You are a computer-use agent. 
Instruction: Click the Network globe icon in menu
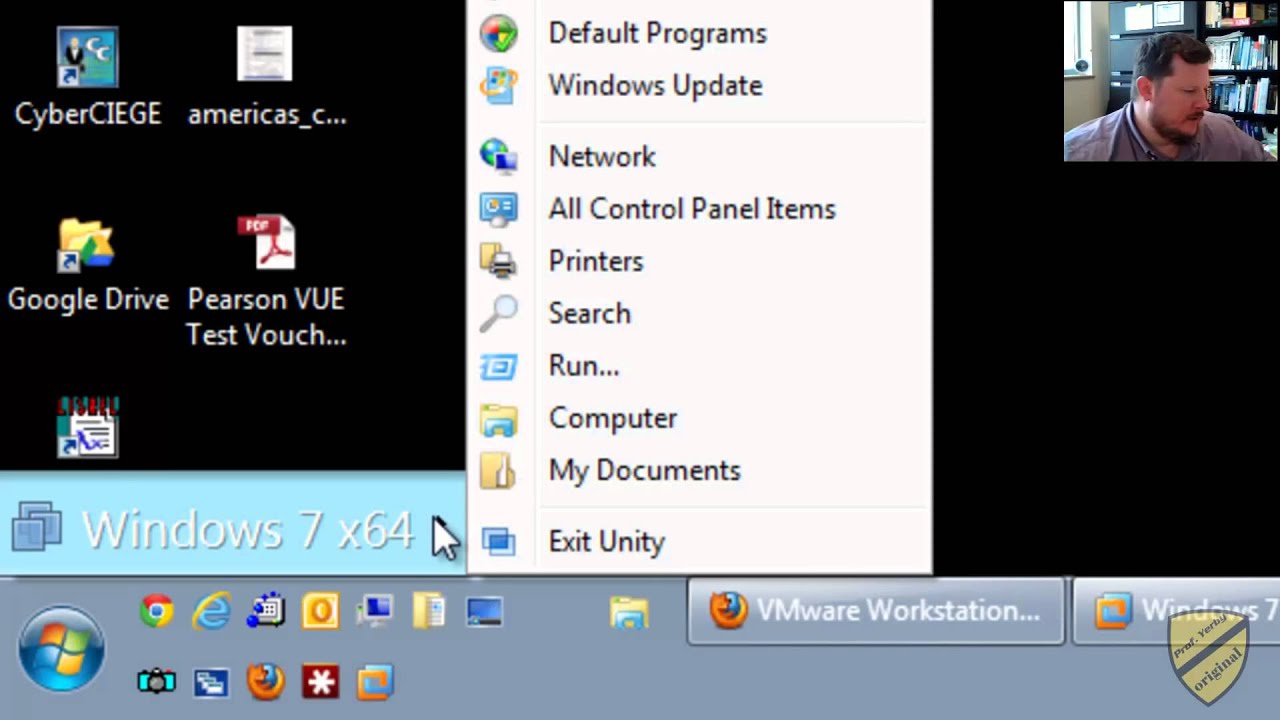(x=498, y=156)
